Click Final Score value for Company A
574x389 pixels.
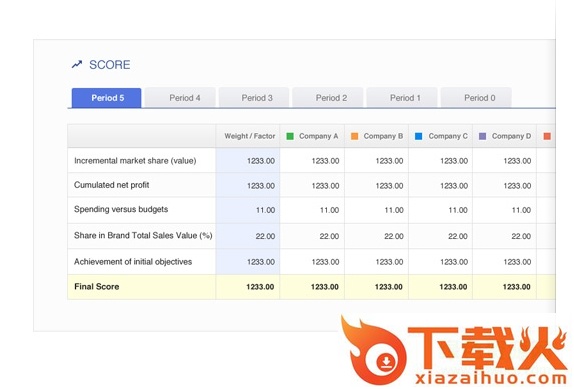click(x=325, y=287)
